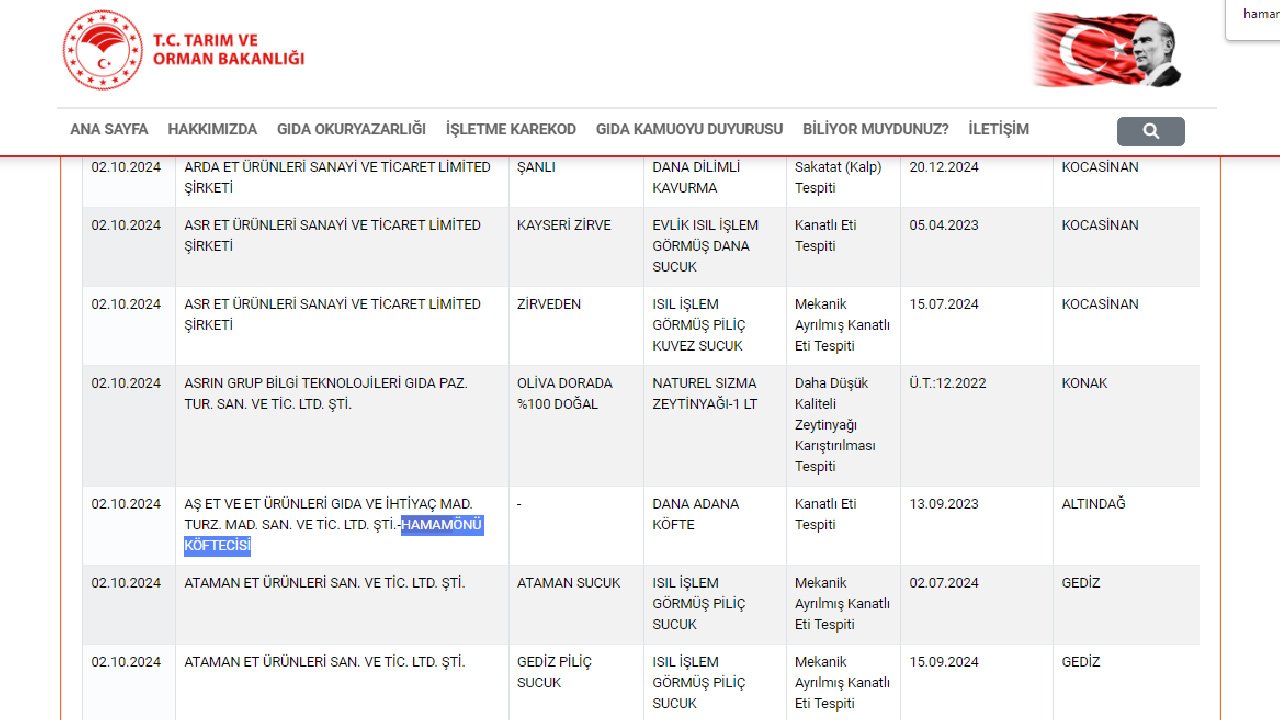Click the search magnifier icon button
The image size is (1280, 720).
(x=1150, y=131)
